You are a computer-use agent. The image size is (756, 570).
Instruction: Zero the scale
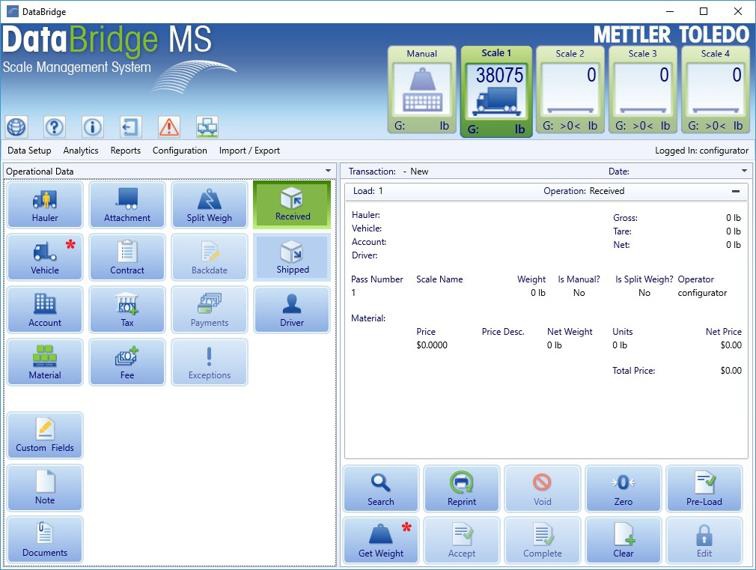(x=623, y=489)
